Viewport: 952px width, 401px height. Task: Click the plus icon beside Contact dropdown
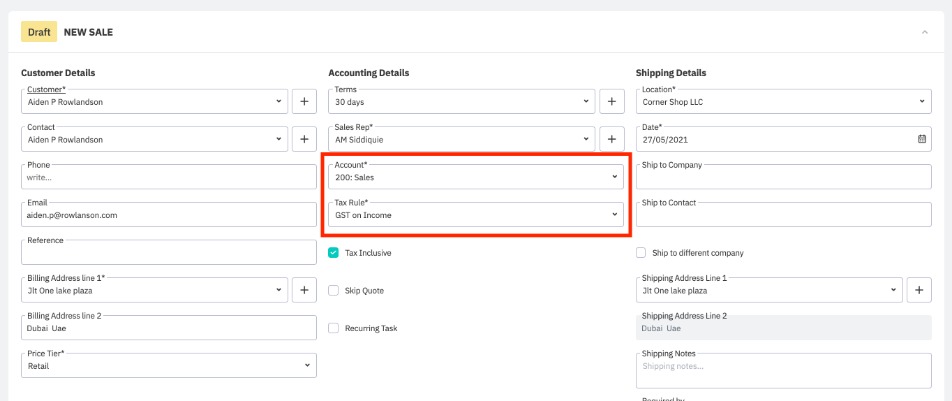point(305,139)
